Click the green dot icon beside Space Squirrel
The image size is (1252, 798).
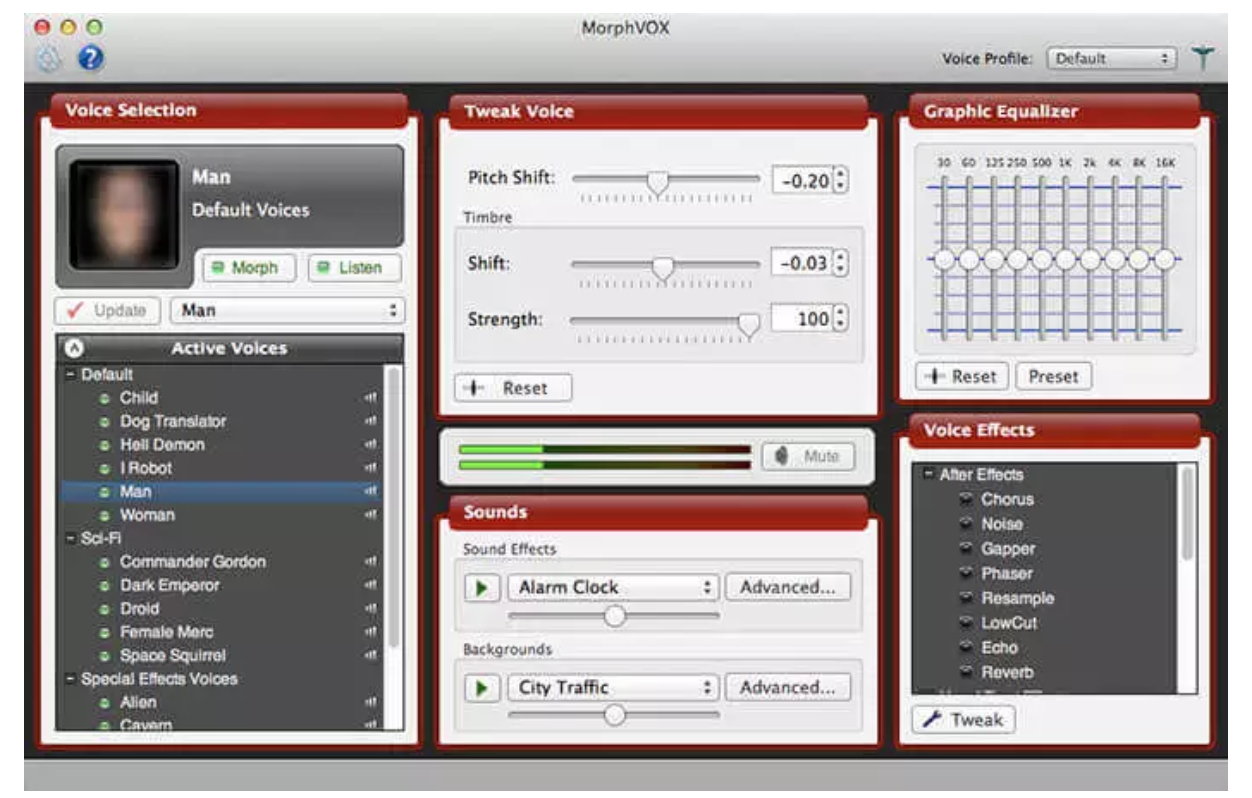104,656
